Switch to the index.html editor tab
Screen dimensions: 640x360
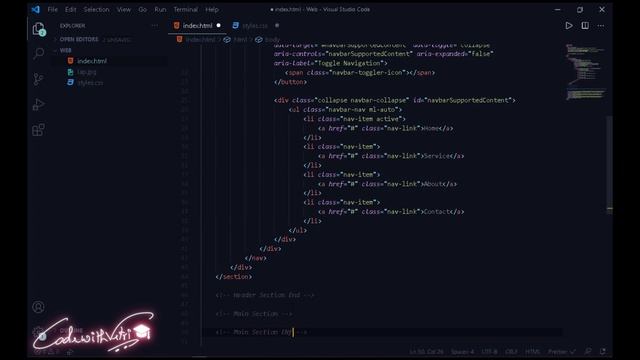(198, 25)
